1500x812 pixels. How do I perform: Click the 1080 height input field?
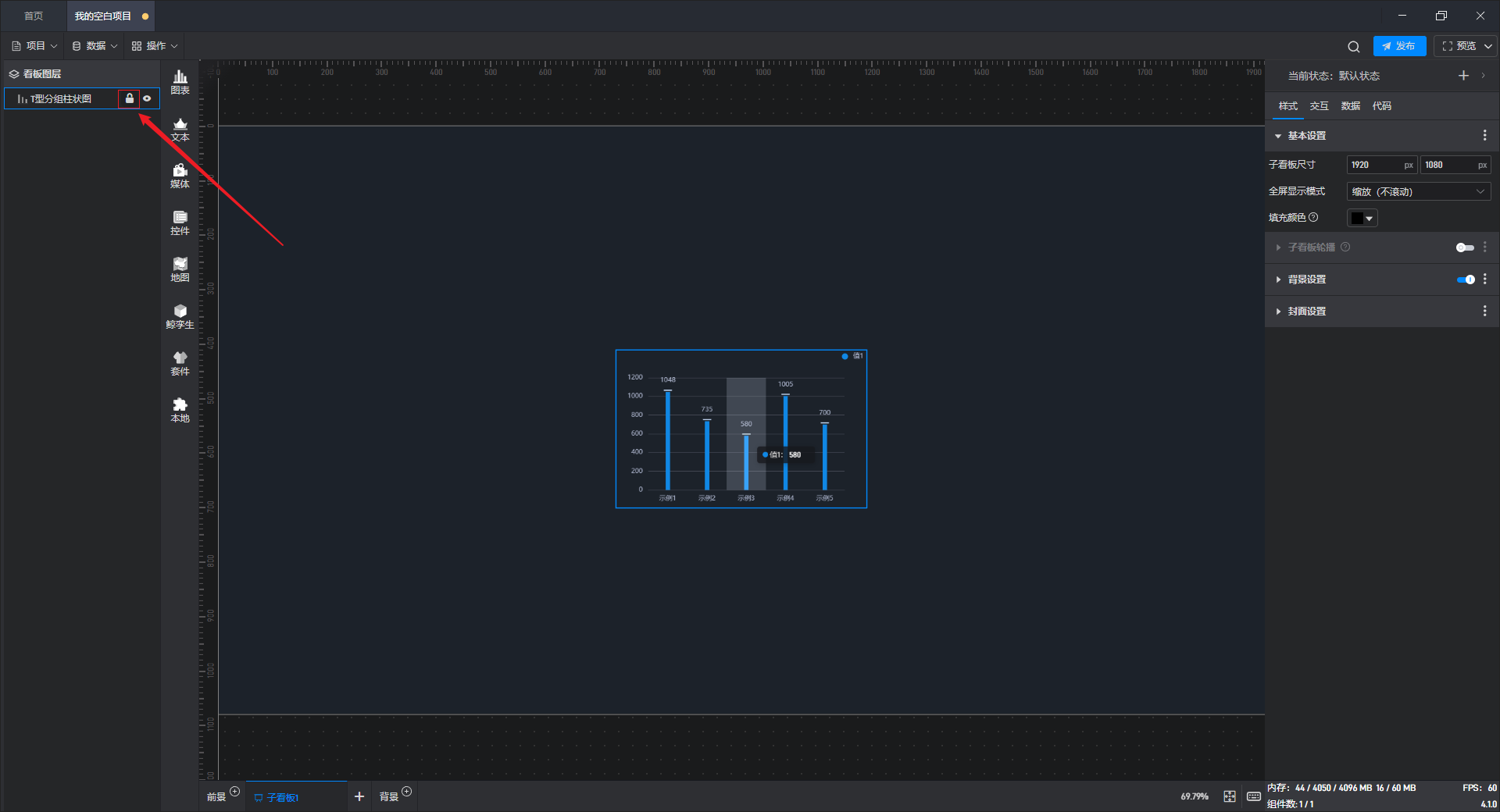pyautogui.click(x=1455, y=165)
